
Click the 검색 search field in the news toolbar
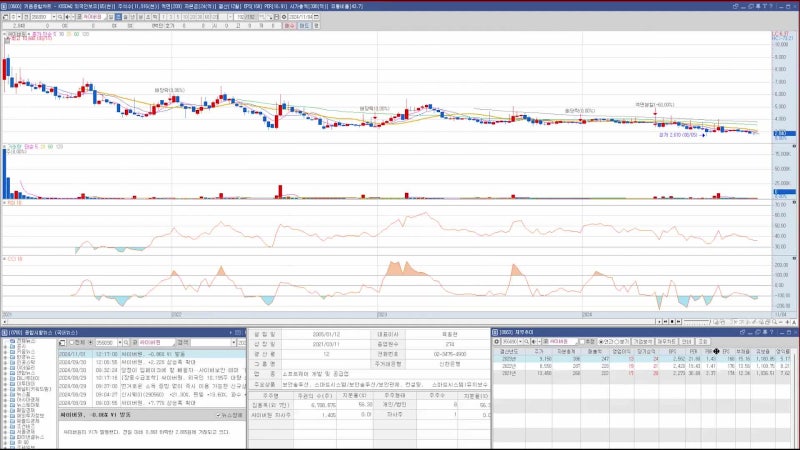click(211, 343)
